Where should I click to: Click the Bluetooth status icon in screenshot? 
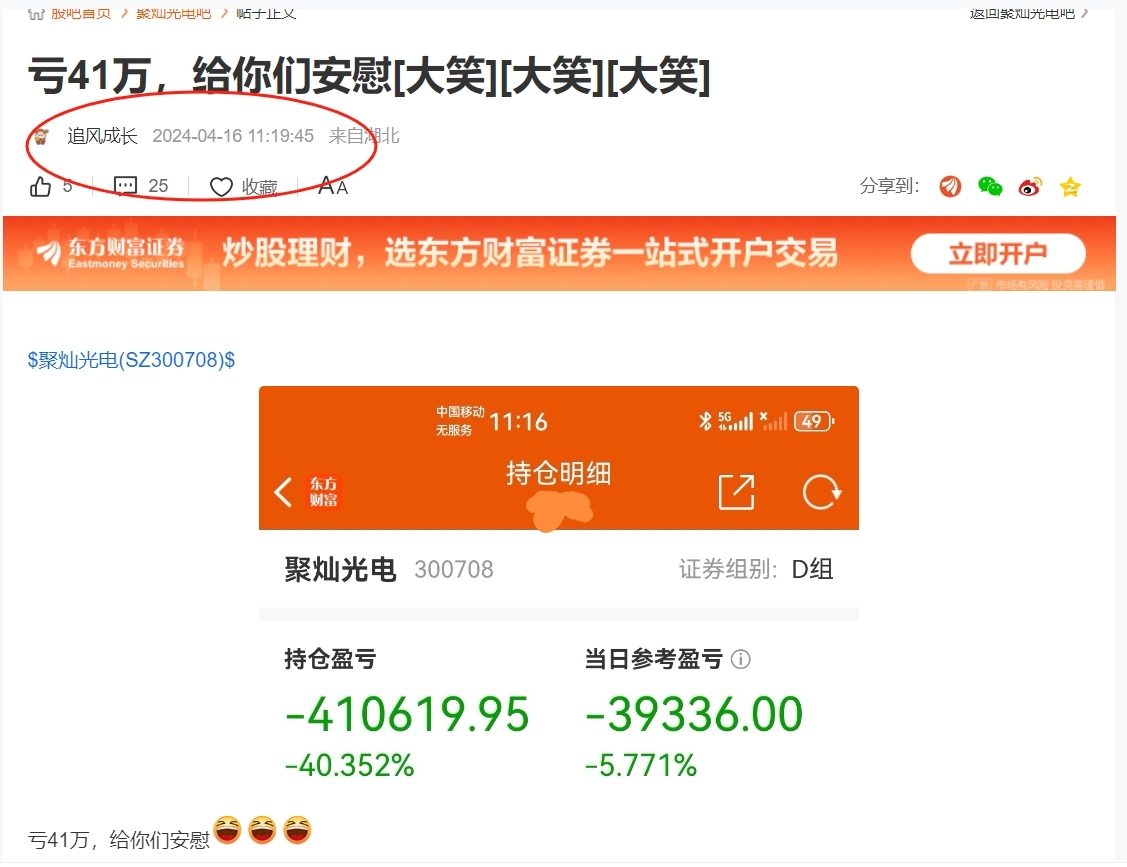705,421
